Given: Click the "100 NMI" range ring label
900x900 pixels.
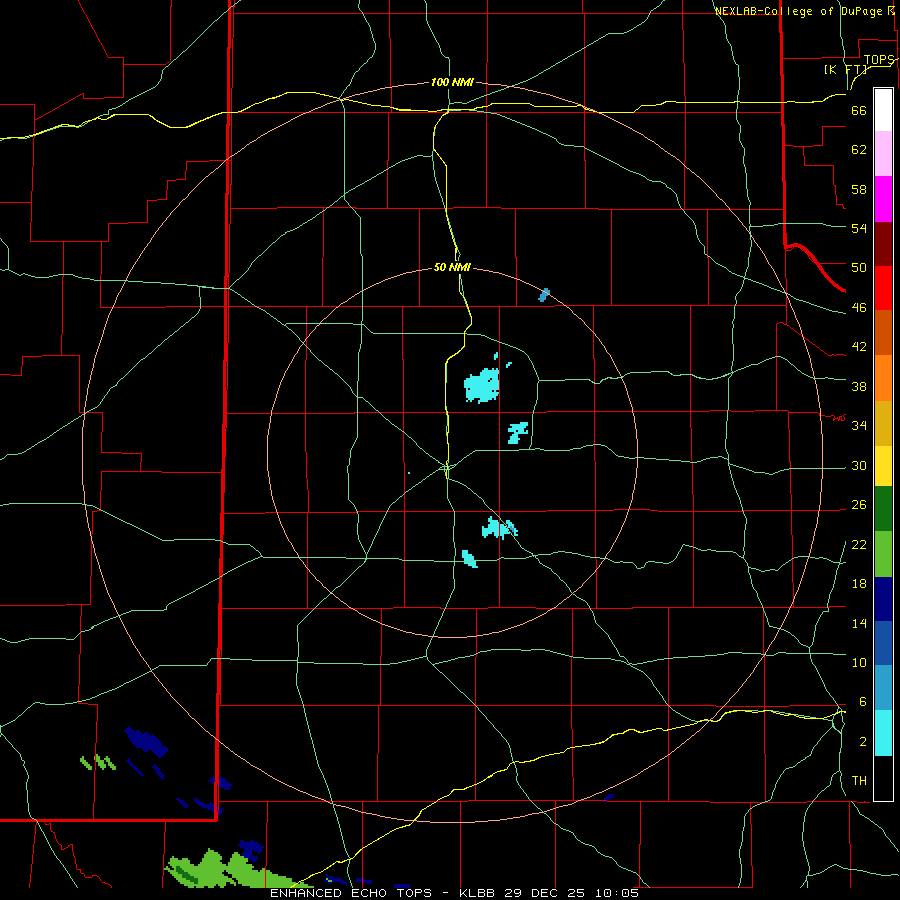Looking at the screenshot, I should [452, 82].
